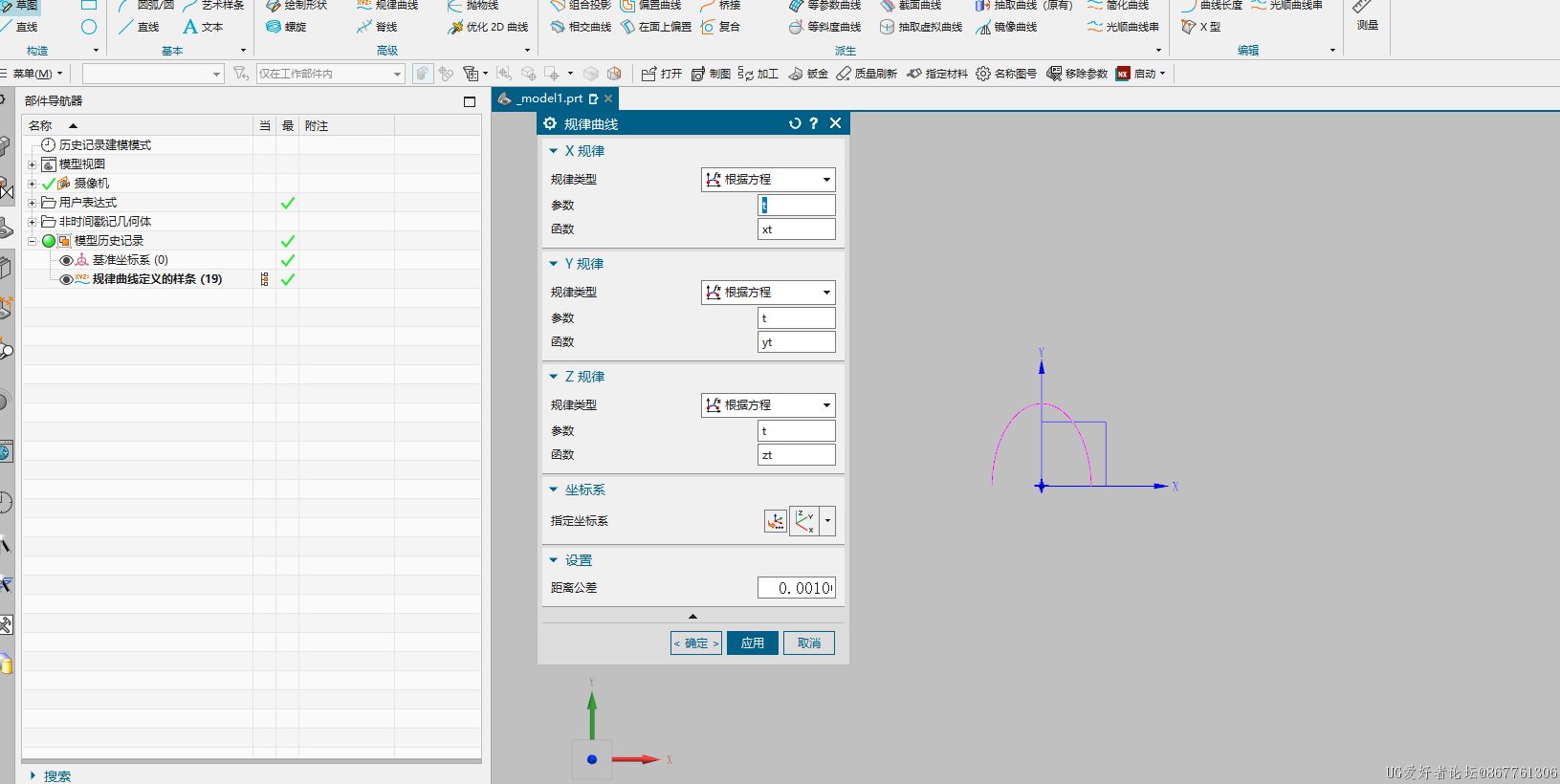Open the 测量 measure tool
This screenshot has width=1560, height=784.
1367,16
